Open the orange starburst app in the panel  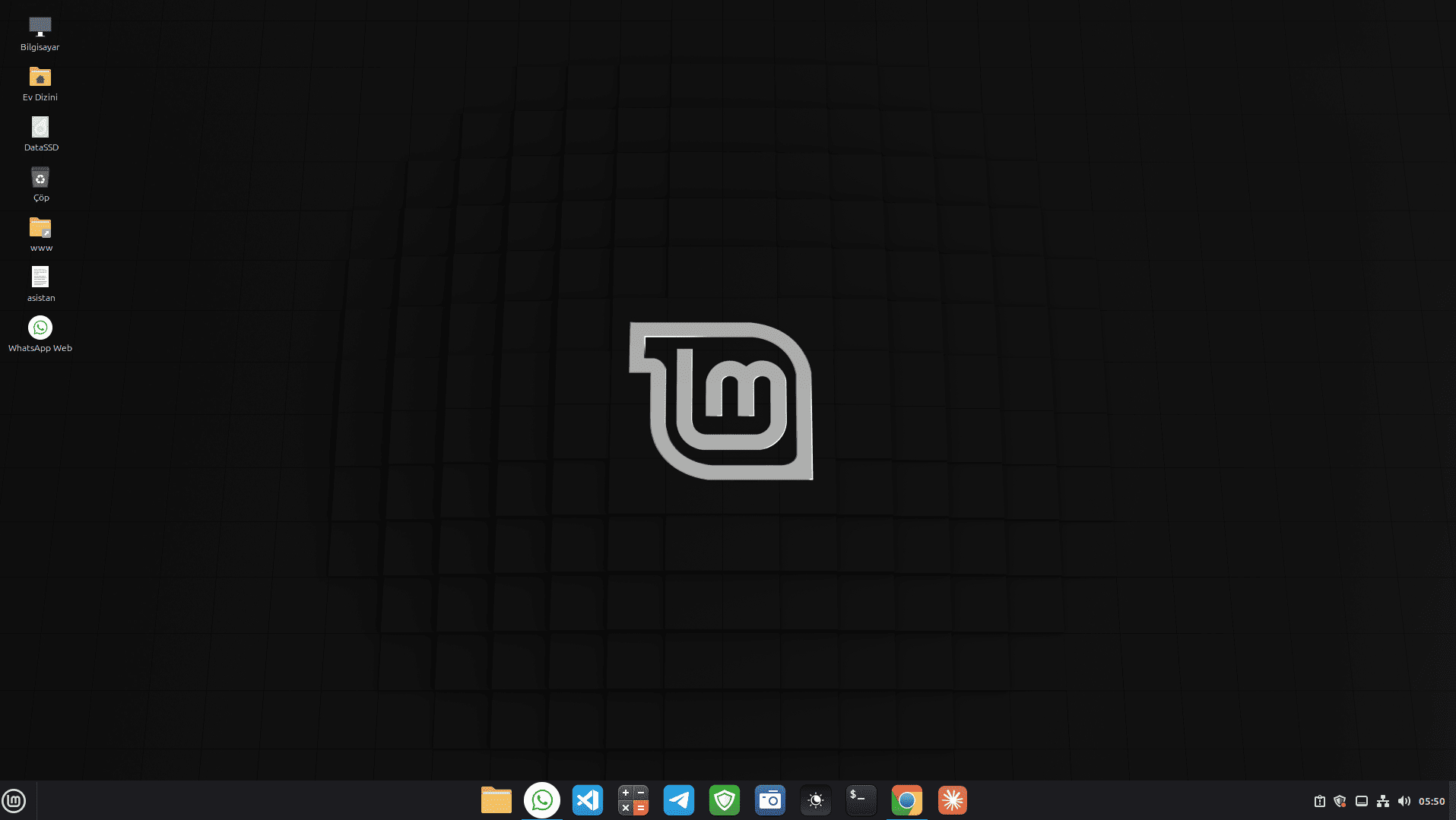pyautogui.click(x=953, y=800)
